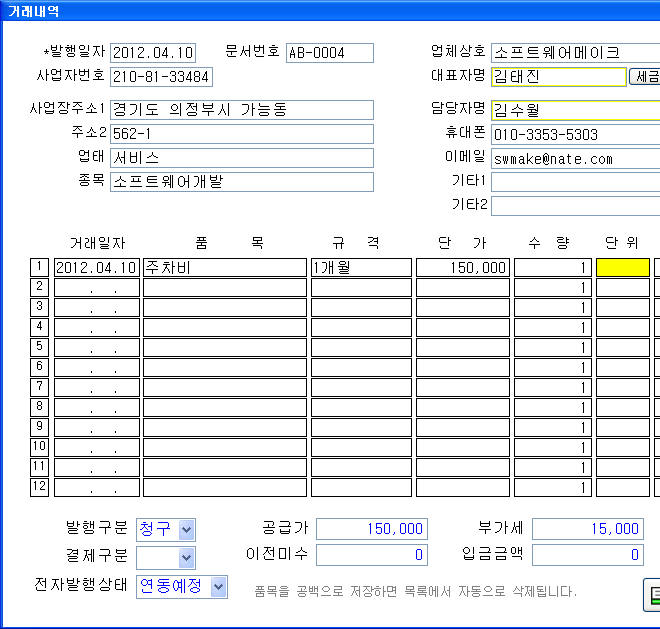Click the 공급가 field 150,000
Viewport: 660px width, 629px height.
point(372,529)
